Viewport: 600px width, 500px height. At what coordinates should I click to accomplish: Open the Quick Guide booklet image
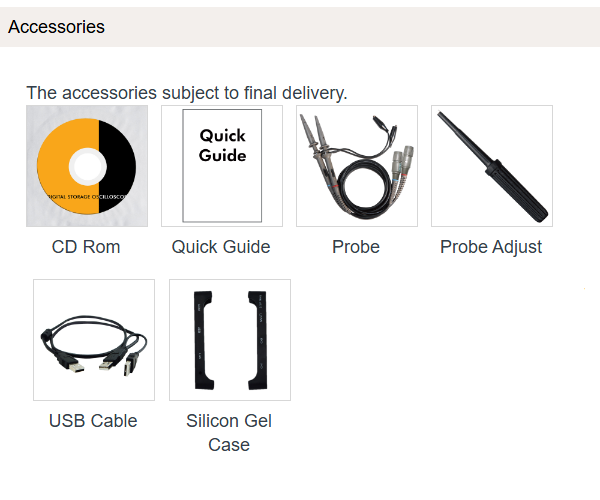222,166
